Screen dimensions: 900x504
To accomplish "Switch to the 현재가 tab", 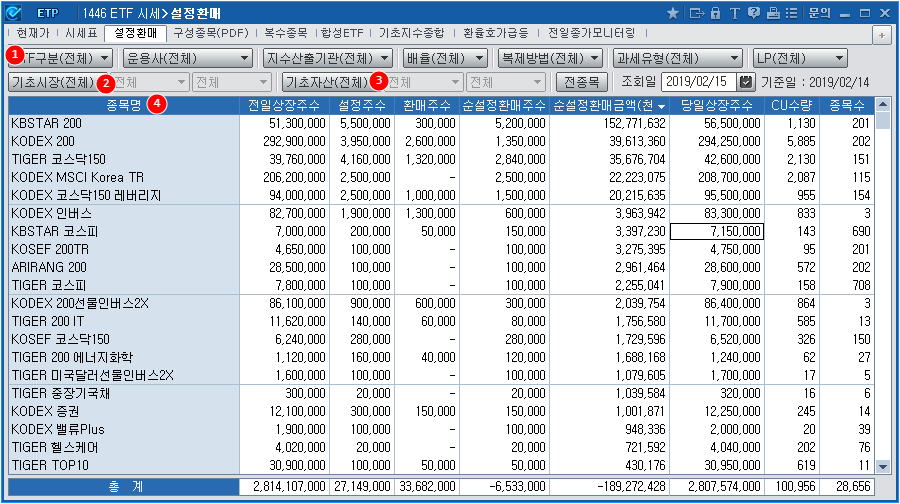I will click(x=32, y=33).
